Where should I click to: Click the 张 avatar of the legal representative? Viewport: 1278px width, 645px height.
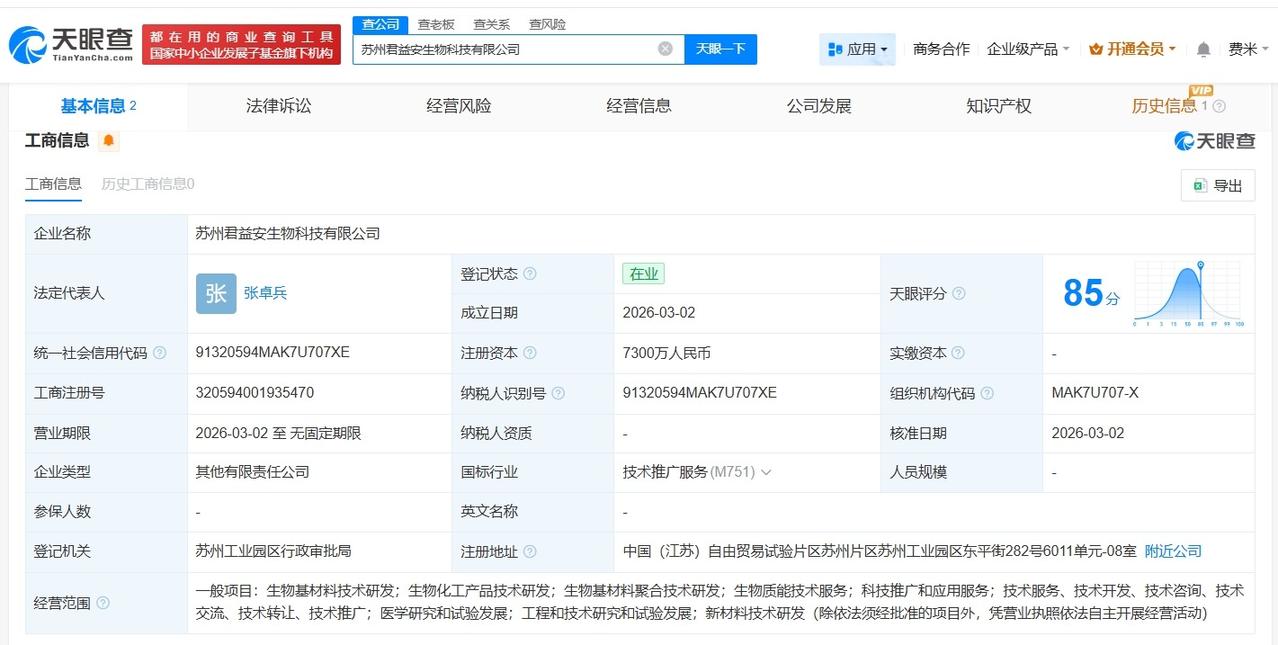tap(215, 293)
